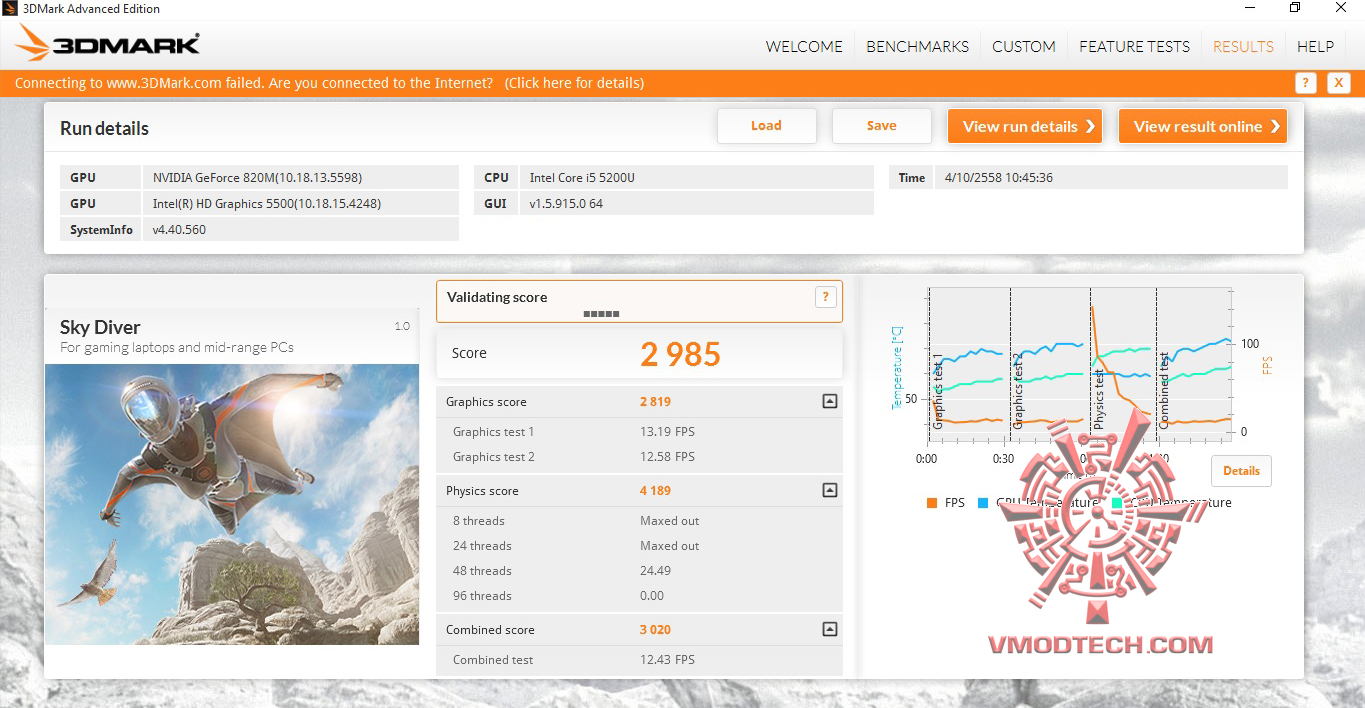Minimize the 3DMark window
This screenshot has width=1365, height=708.
point(1250,8)
